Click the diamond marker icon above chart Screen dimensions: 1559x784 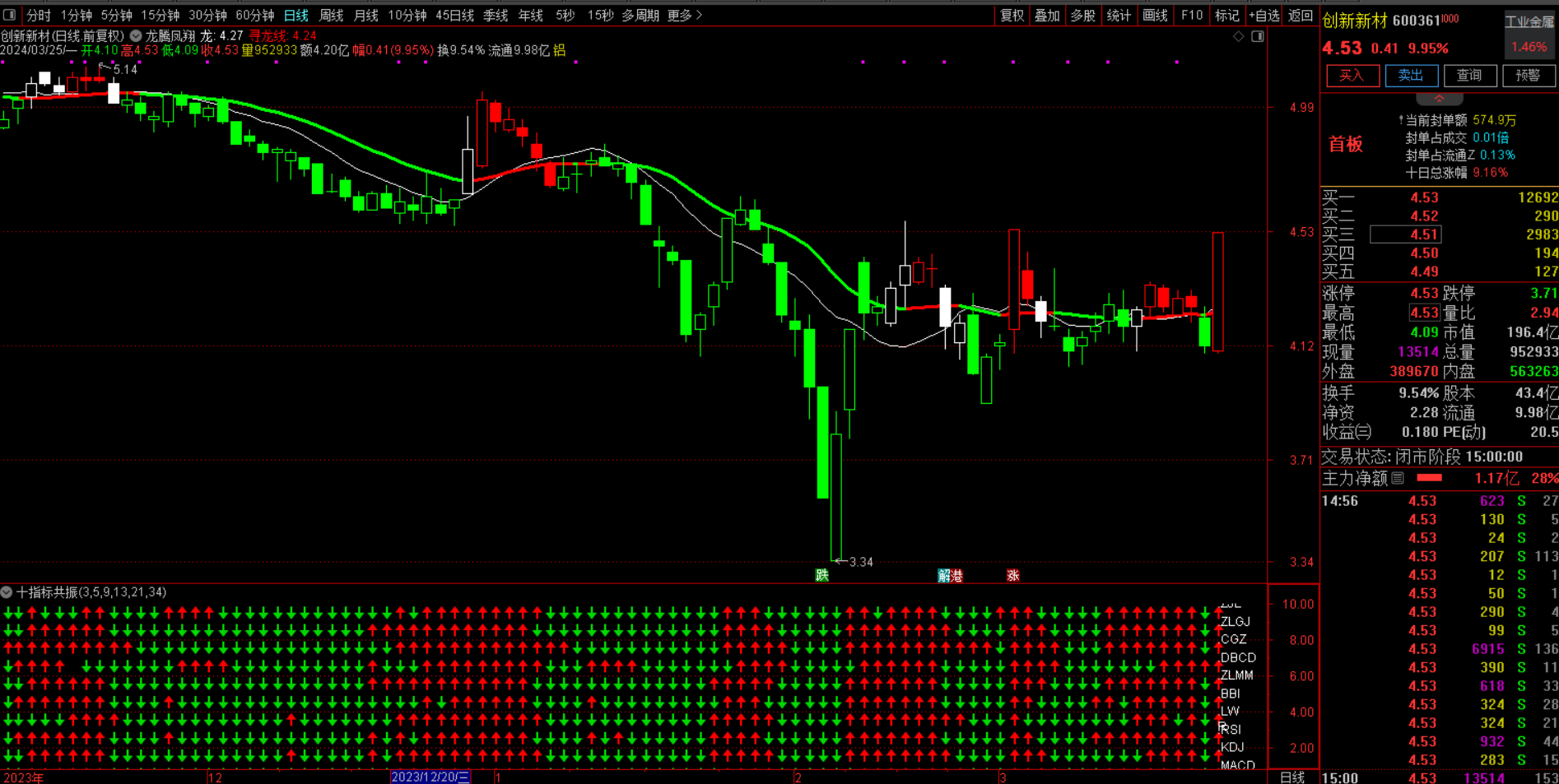pyautogui.click(x=1239, y=36)
